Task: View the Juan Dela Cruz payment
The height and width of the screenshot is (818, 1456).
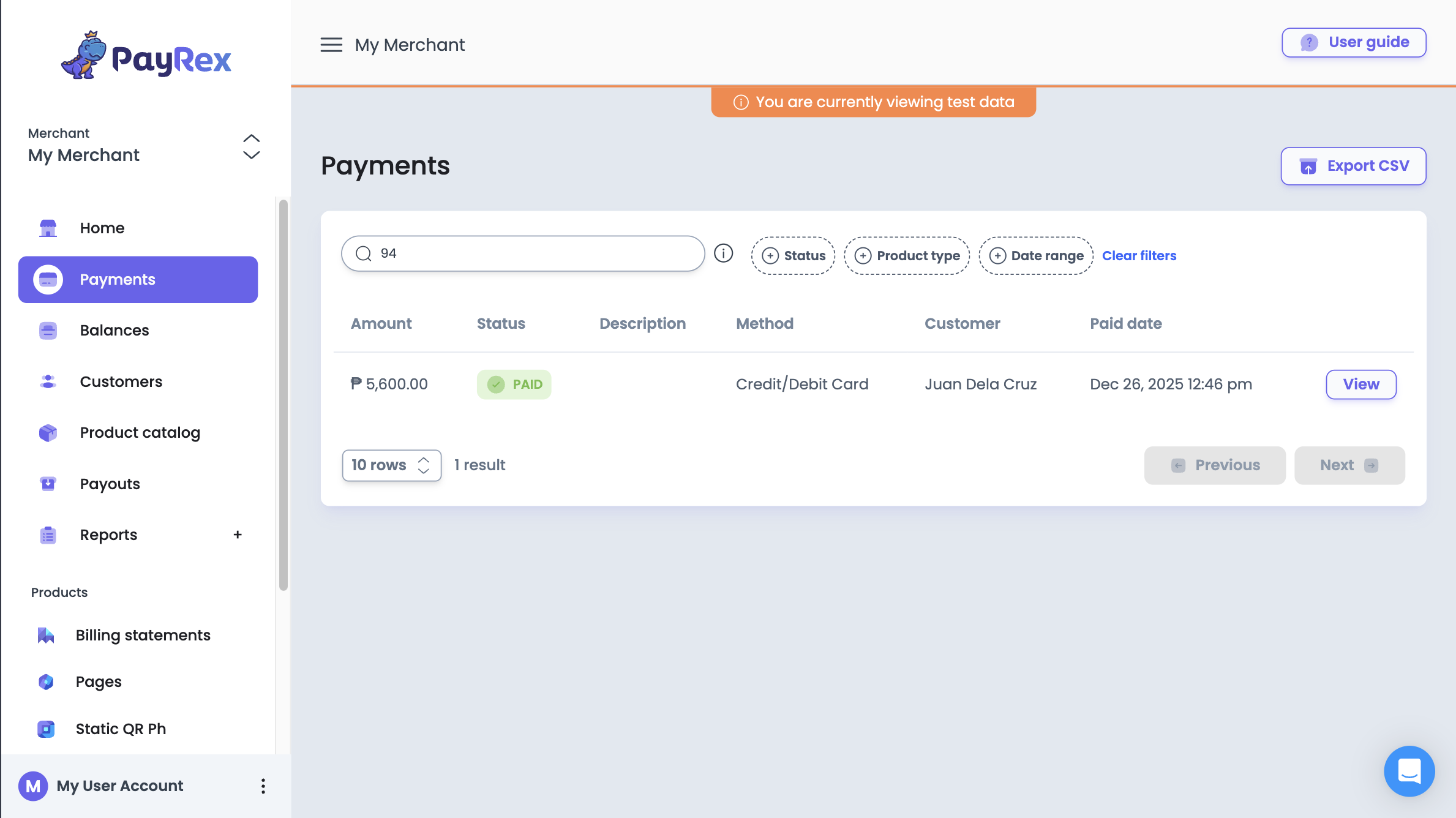Action: (x=1360, y=384)
